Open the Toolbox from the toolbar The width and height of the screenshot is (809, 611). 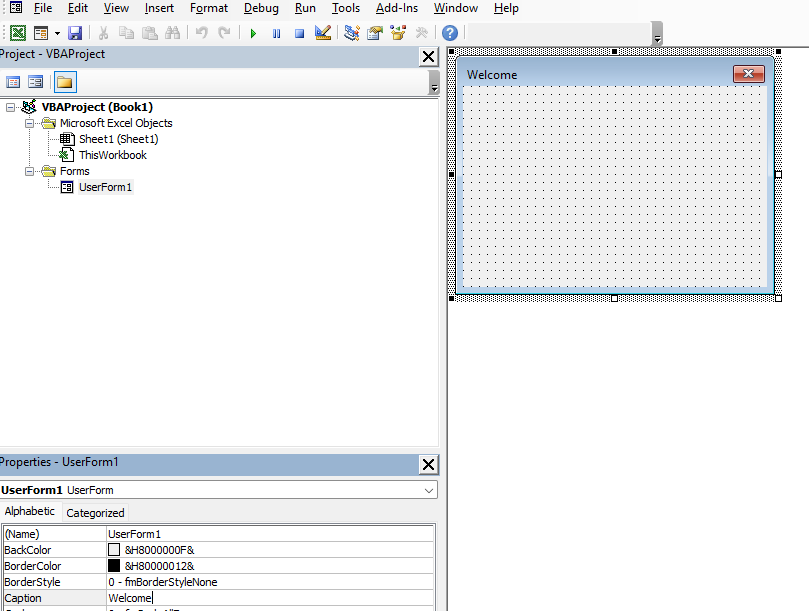(421, 32)
